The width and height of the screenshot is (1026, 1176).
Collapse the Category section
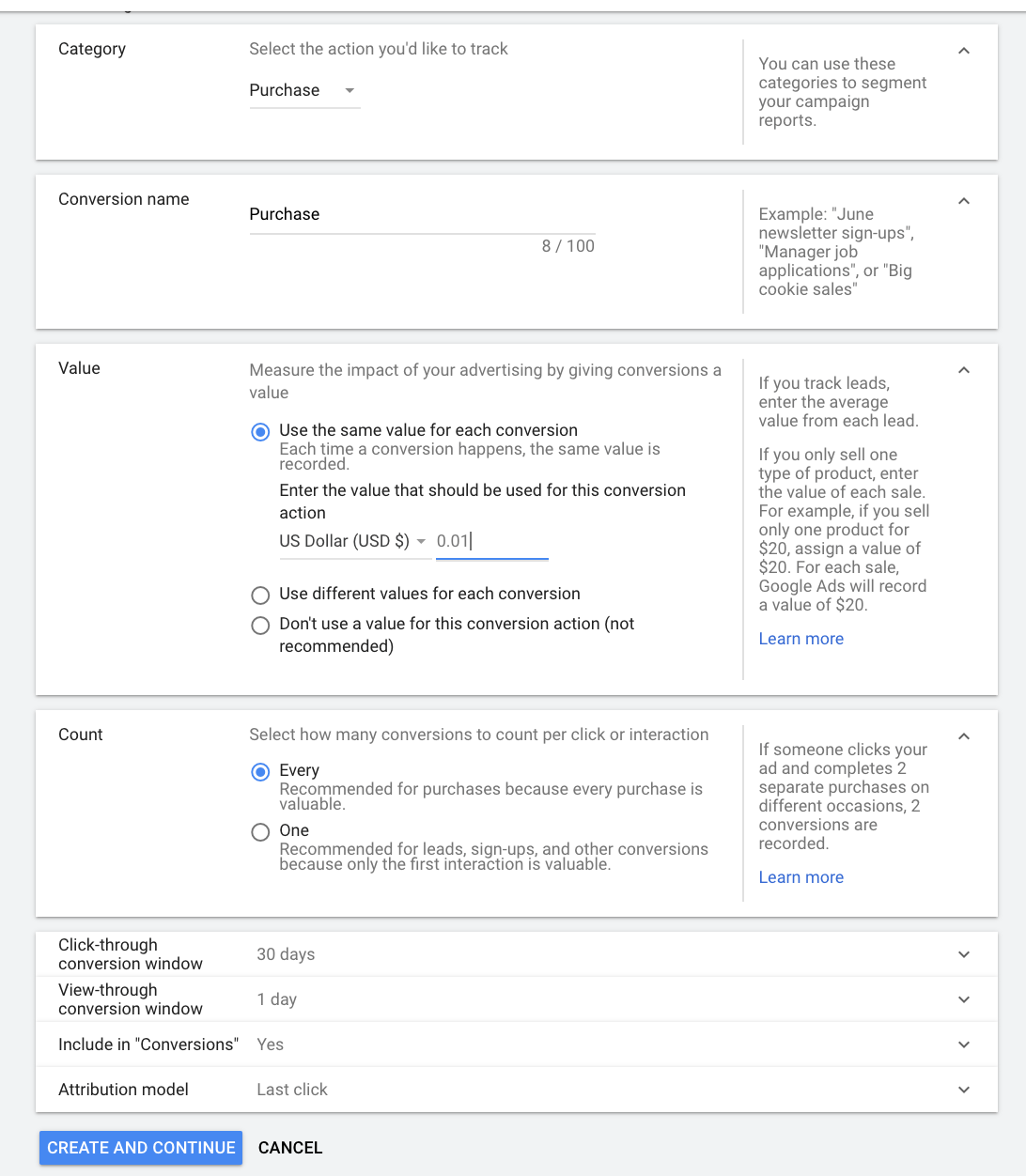pyautogui.click(x=963, y=51)
